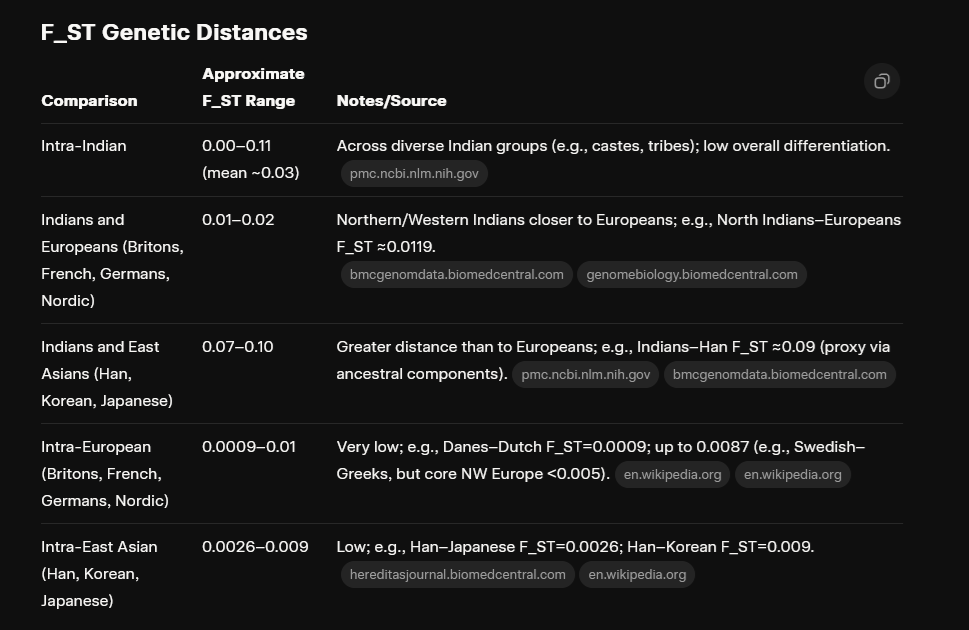Open hereditasjournal.biomedcentral.com source chip
969x630 pixels.
(x=457, y=575)
